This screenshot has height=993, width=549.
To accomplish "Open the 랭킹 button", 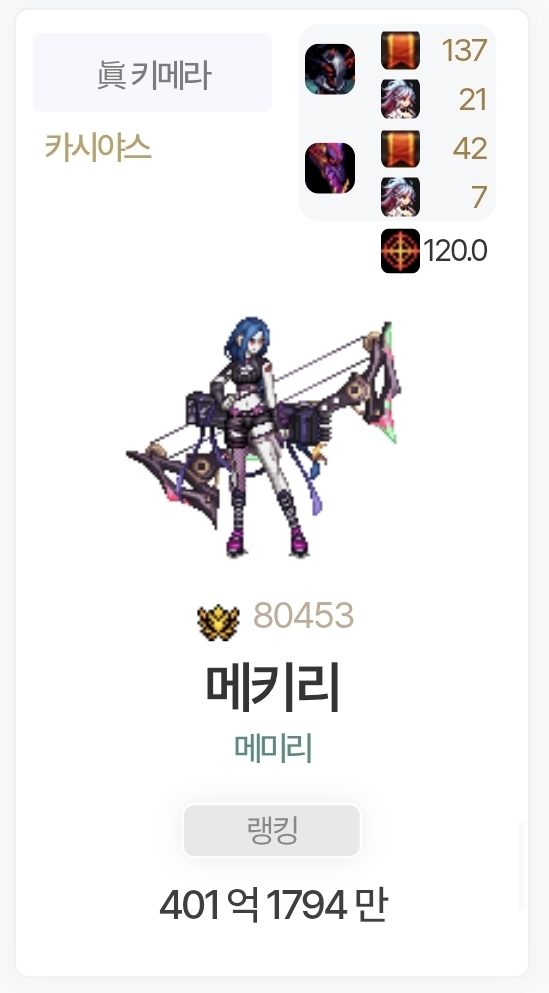I will pos(272,830).
